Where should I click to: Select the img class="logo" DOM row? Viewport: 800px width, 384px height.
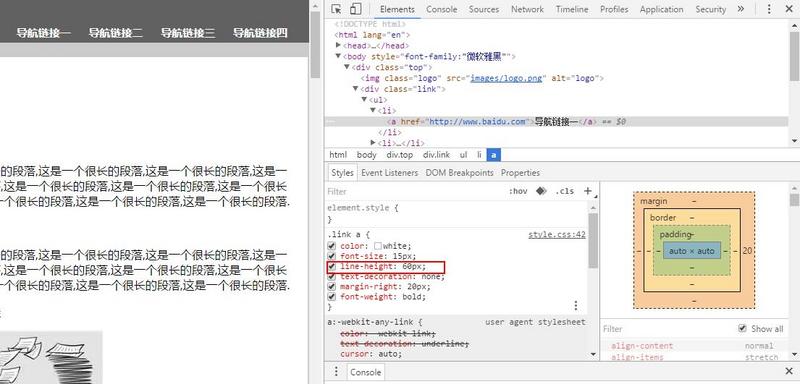click(x=483, y=78)
